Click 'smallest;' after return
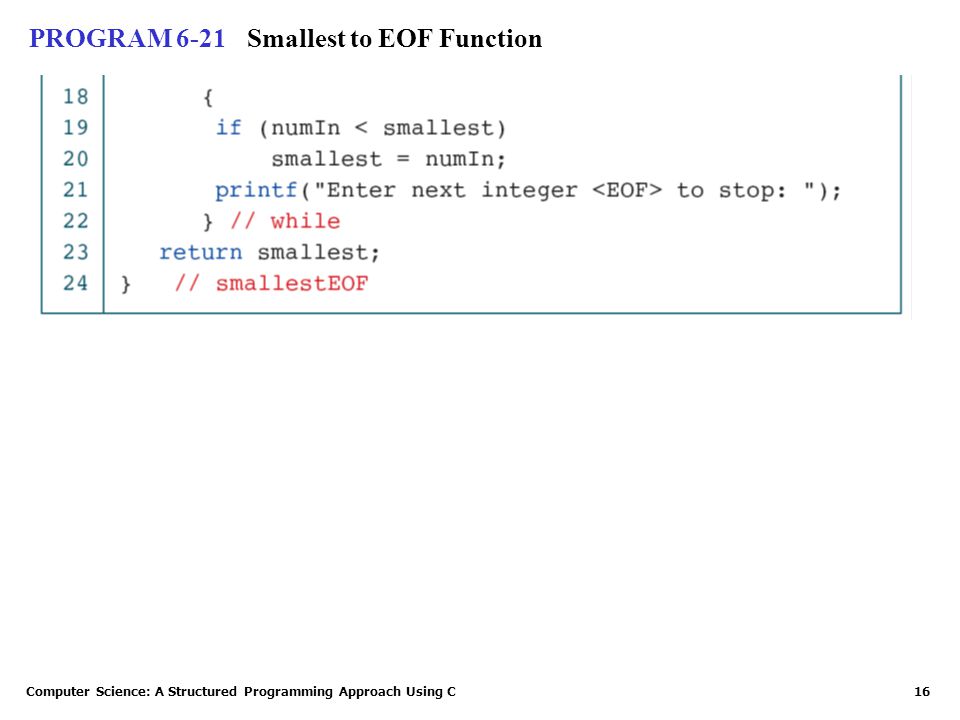Screen dimensions: 960x720 [x=318, y=252]
